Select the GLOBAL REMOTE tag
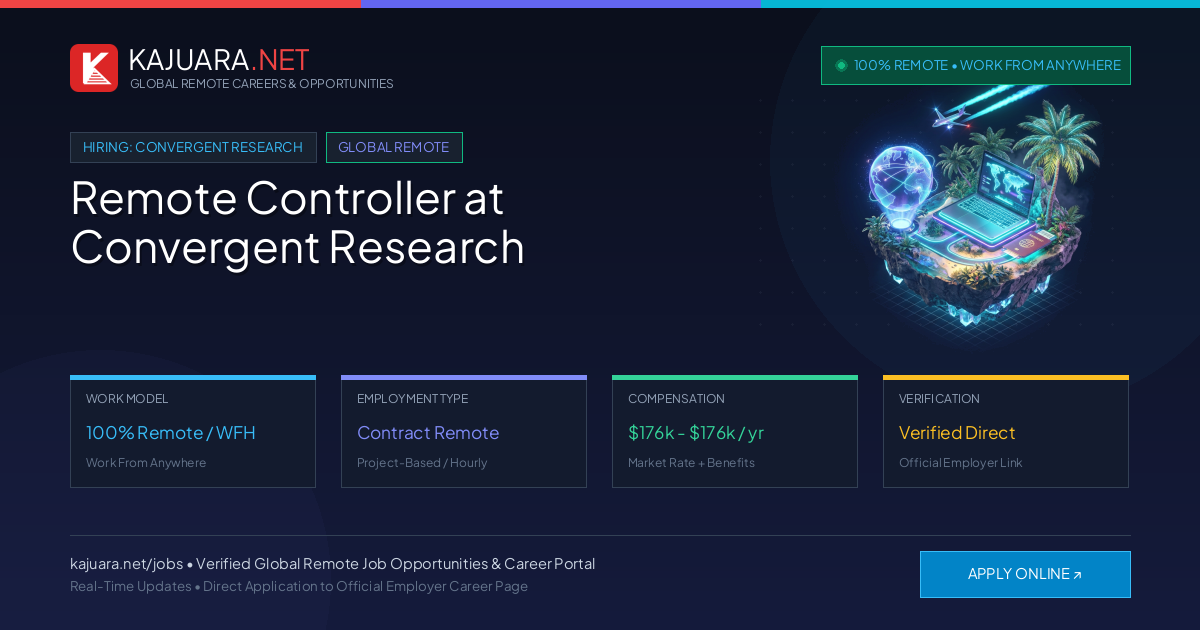The width and height of the screenshot is (1200, 630). click(394, 147)
